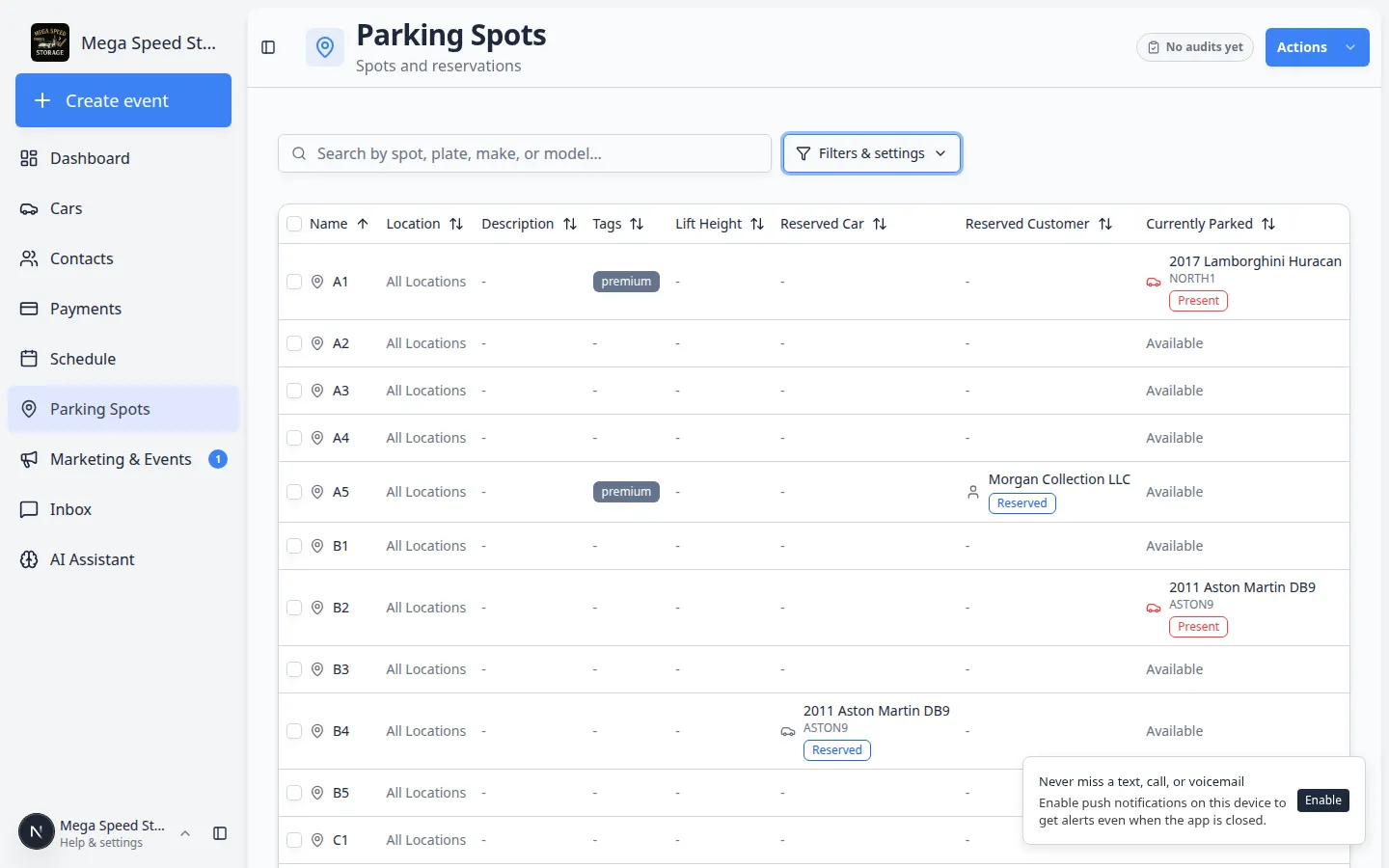Click the No audits yet badge
The width and height of the screenshot is (1389, 868).
1195,47
